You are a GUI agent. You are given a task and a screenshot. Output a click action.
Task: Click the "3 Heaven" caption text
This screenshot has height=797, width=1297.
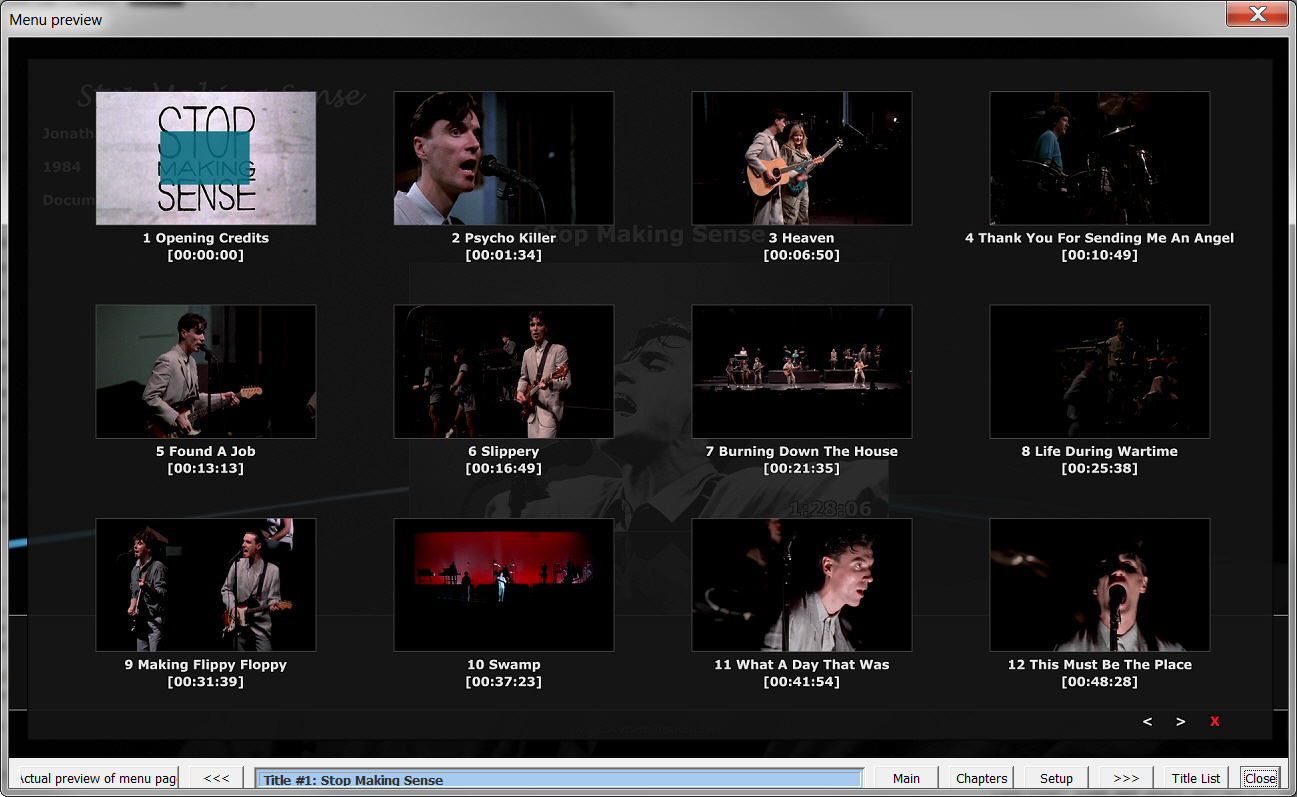tap(802, 238)
